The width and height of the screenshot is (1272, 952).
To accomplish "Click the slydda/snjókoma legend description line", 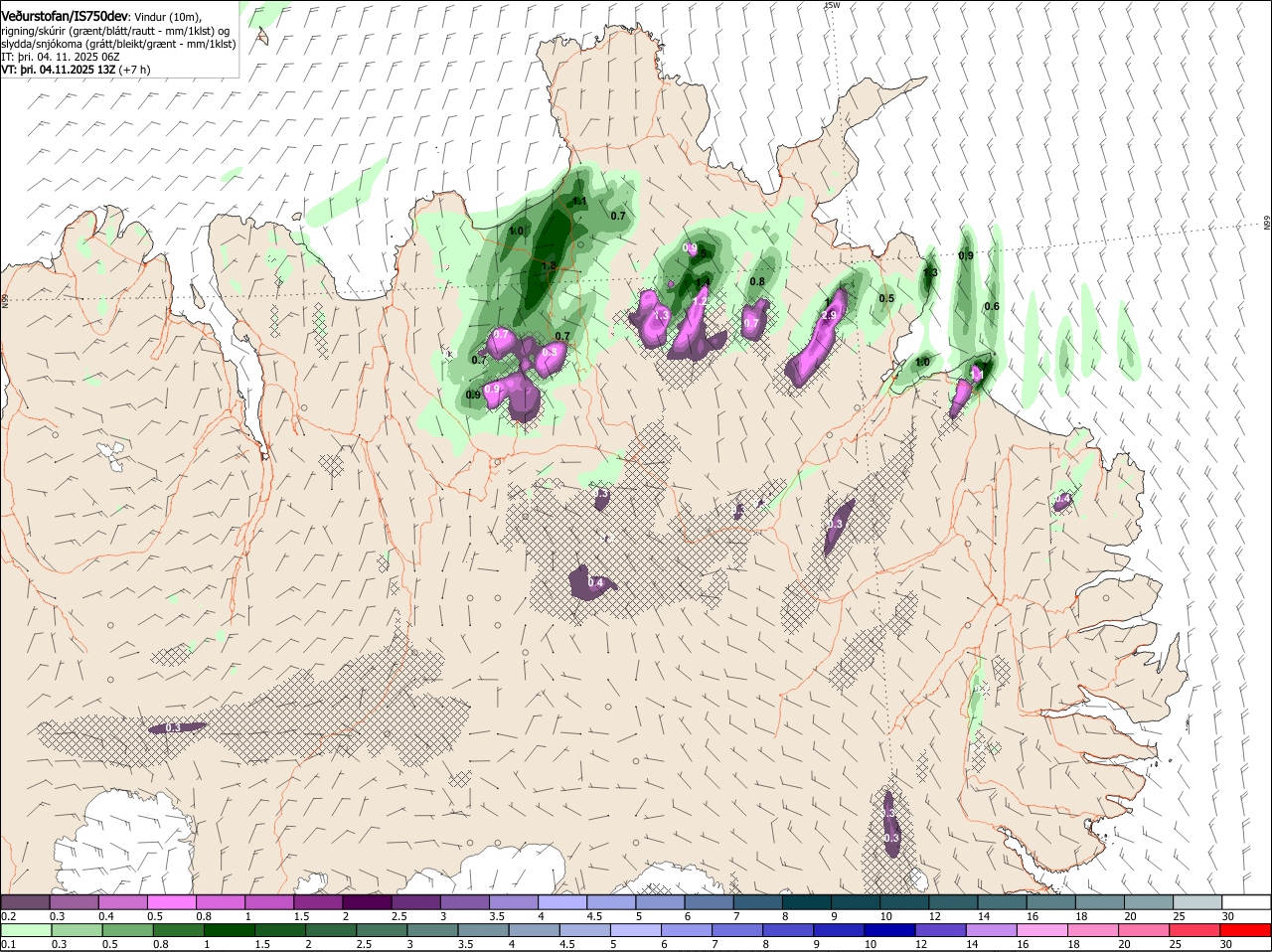I will tap(118, 44).
